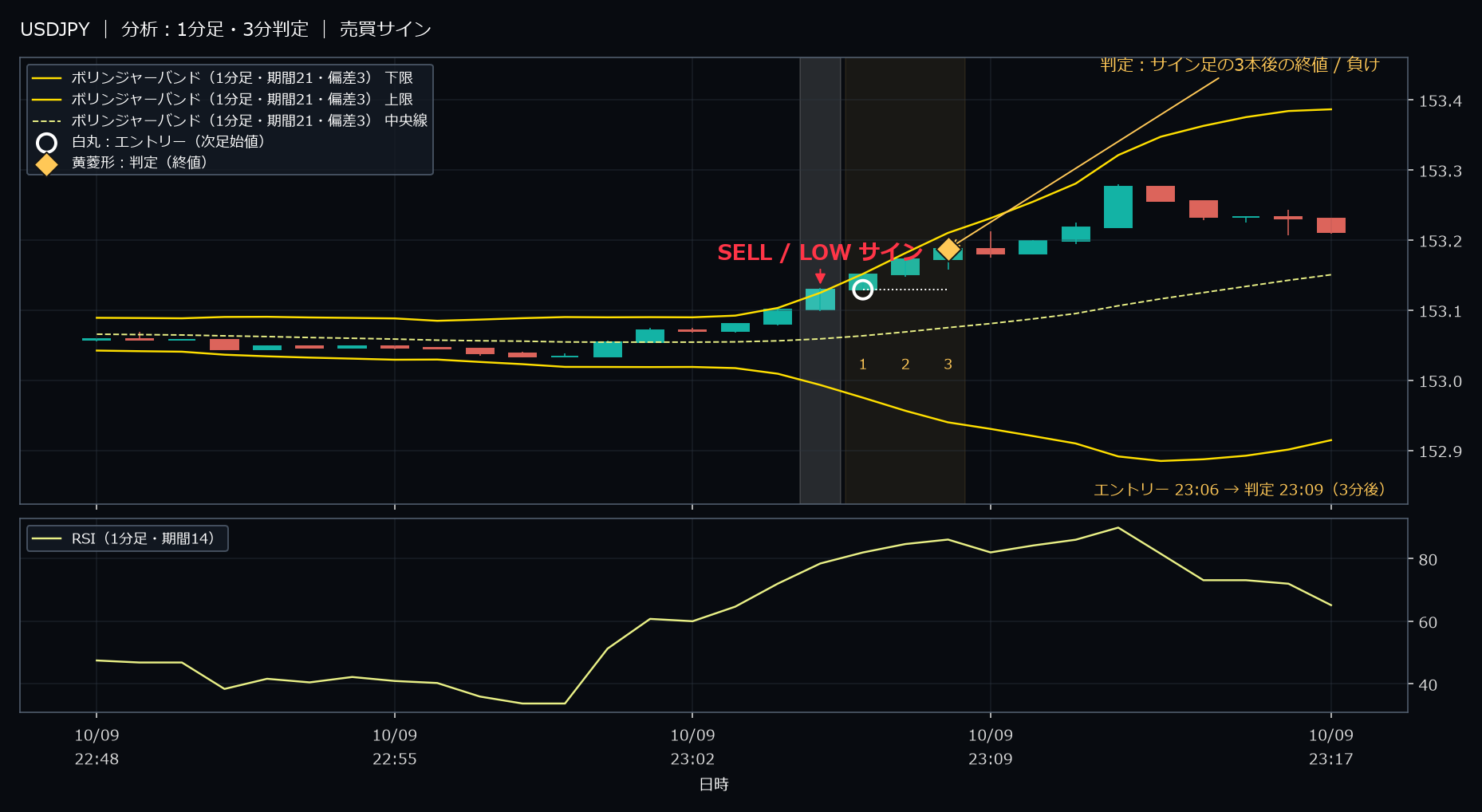
Task: Click the 153.2 price axis label
Action: click(1441, 242)
